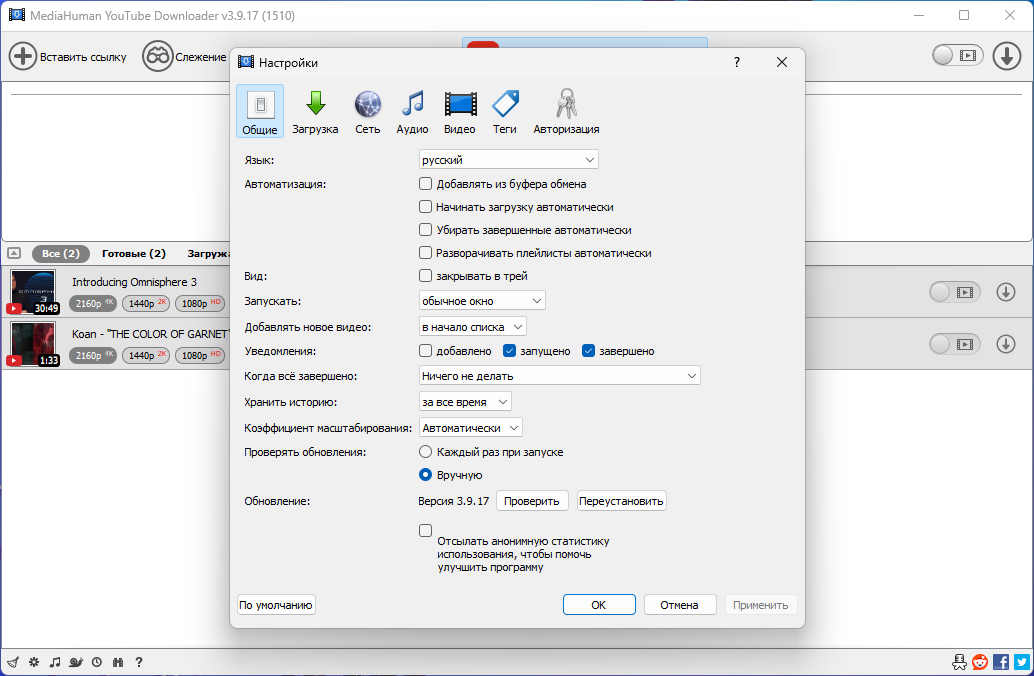This screenshot has height=676, width=1034.
Task: Click the download-all arrow in the toolbar
Action: click(x=1006, y=56)
